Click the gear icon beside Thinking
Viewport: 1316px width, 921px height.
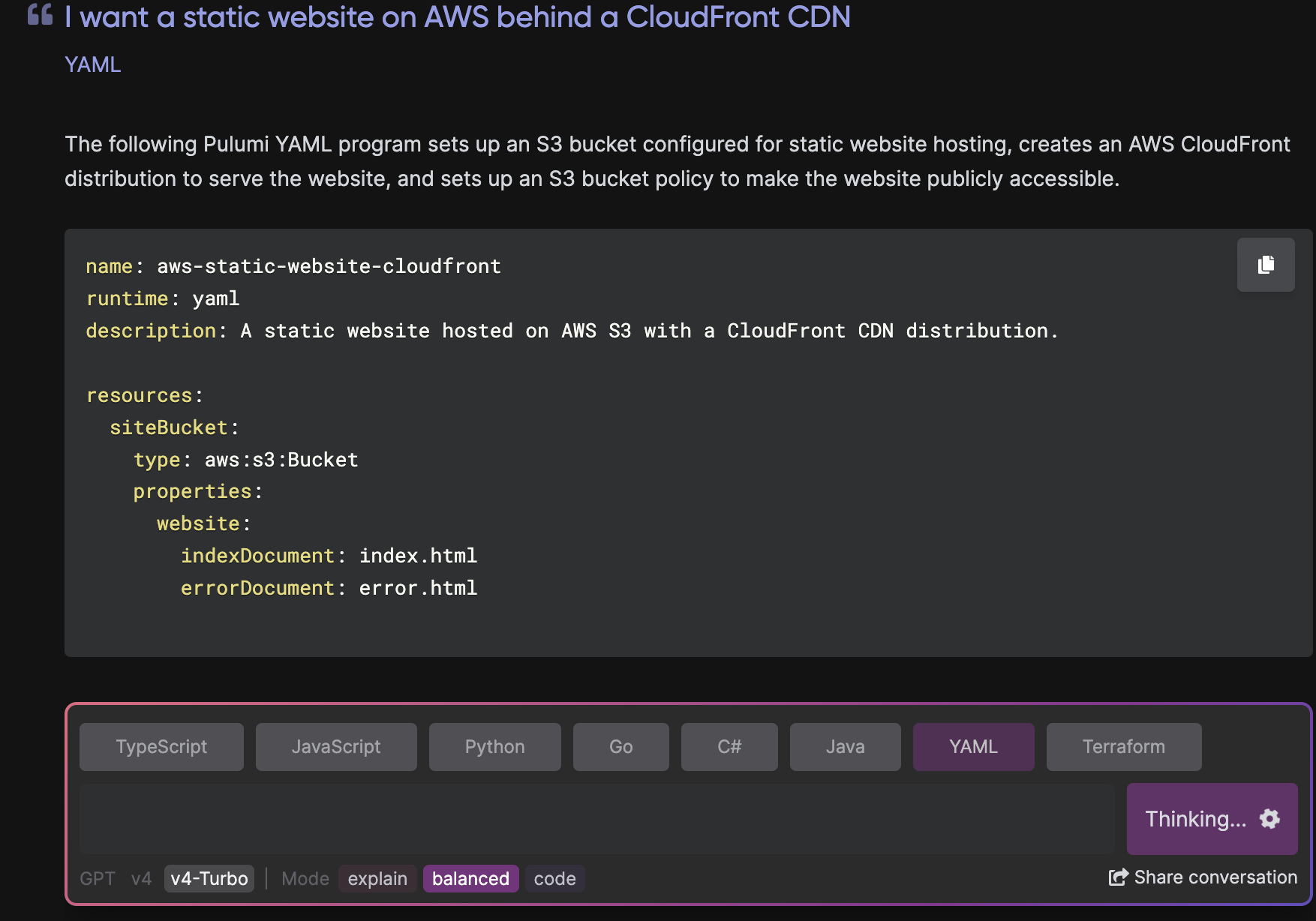click(x=1269, y=819)
